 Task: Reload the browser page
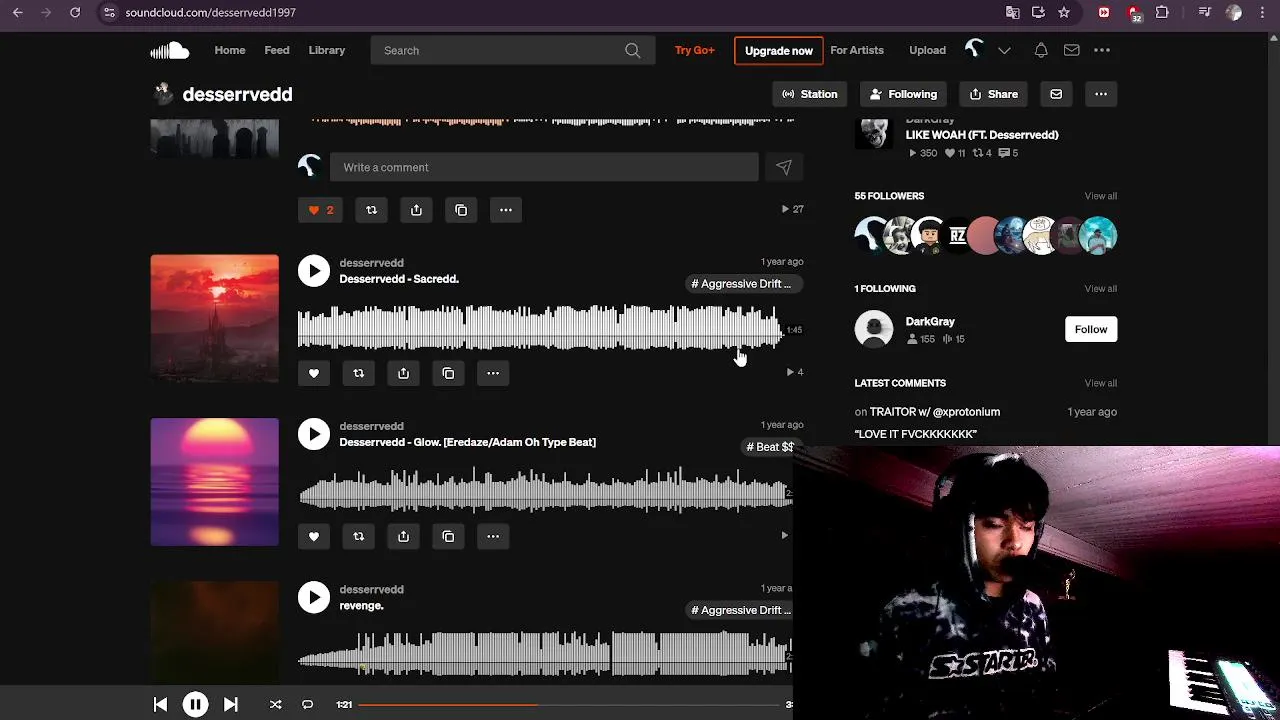[75, 12]
